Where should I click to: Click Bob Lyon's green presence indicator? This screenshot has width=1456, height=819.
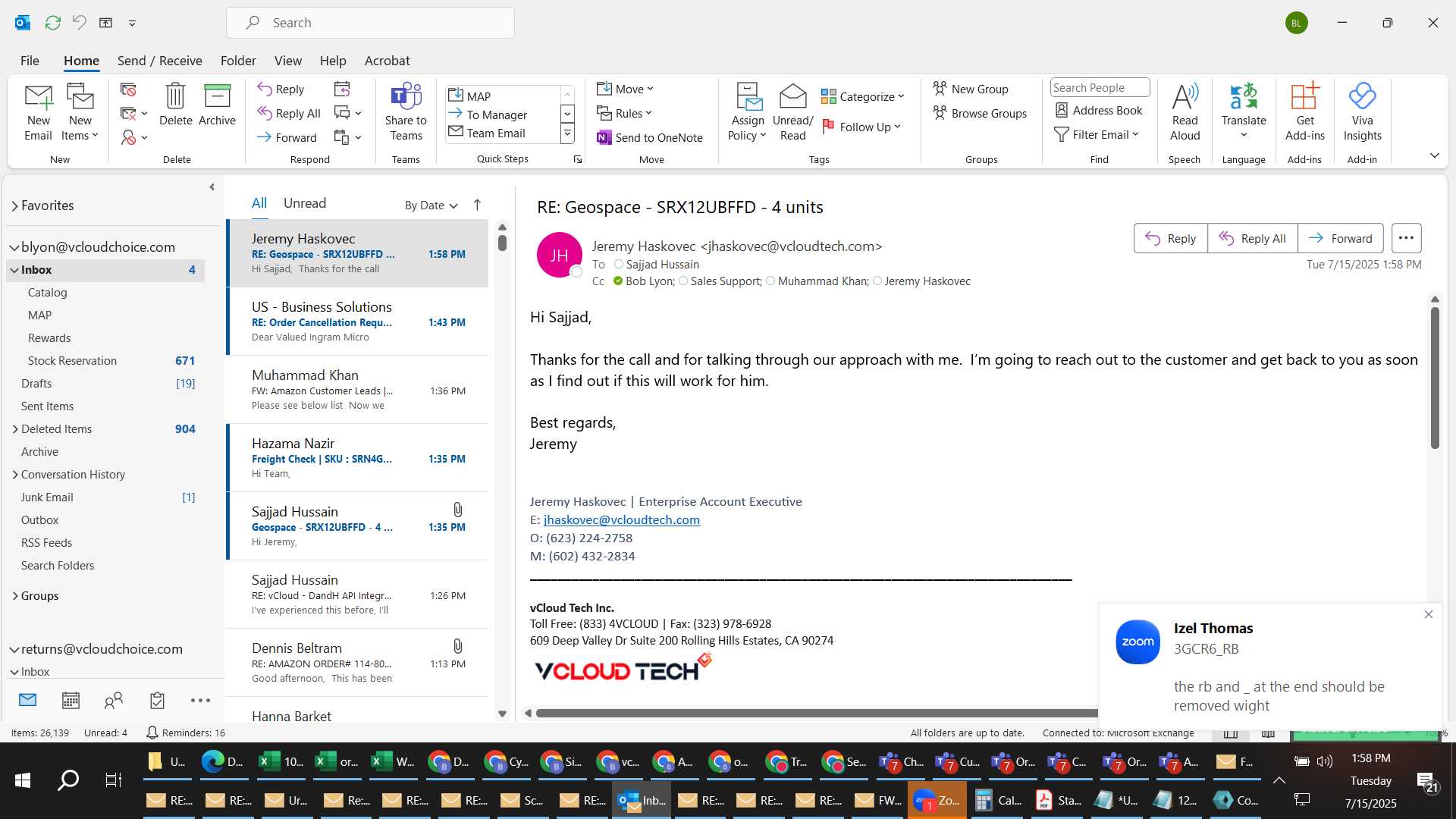coord(618,281)
